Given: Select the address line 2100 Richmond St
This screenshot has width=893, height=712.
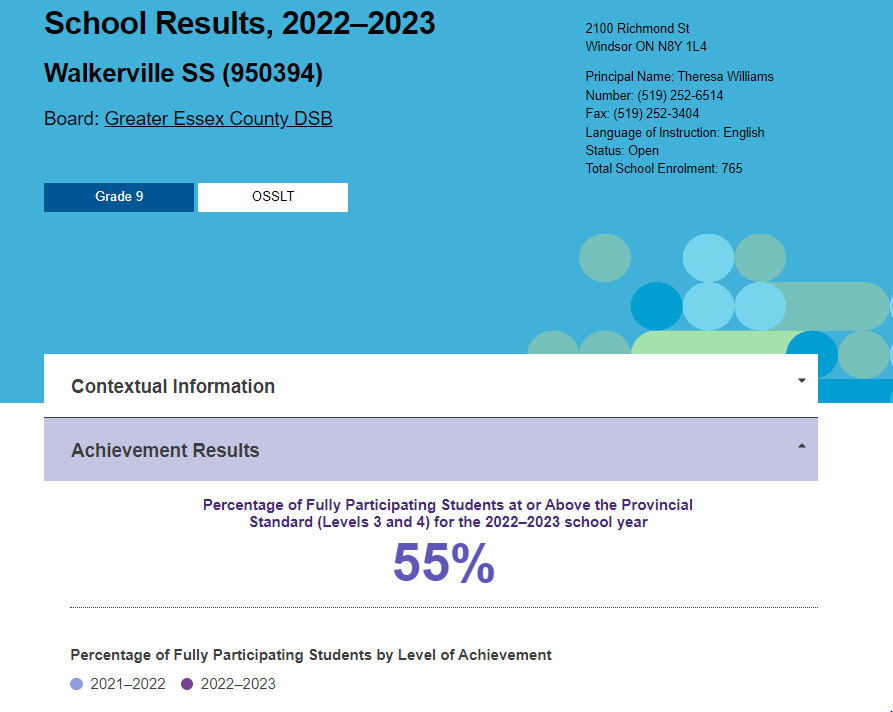Looking at the screenshot, I should [x=637, y=28].
